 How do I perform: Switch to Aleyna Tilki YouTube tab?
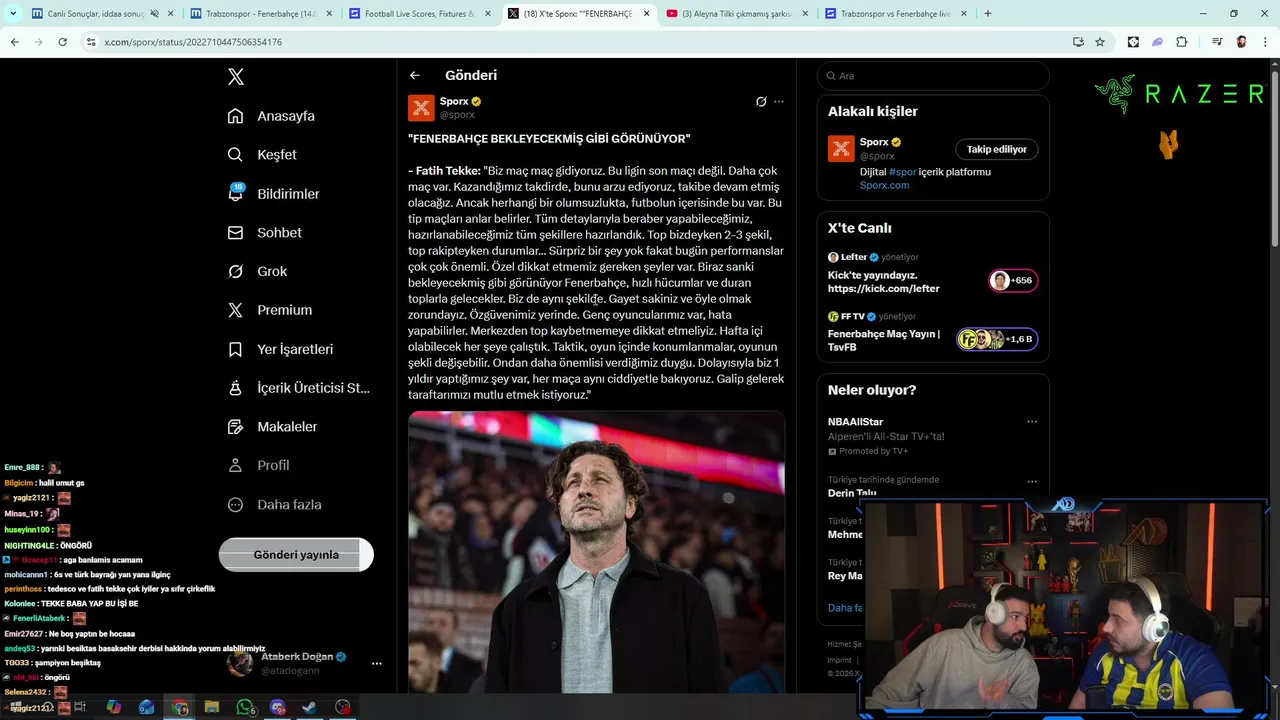[x=735, y=14]
